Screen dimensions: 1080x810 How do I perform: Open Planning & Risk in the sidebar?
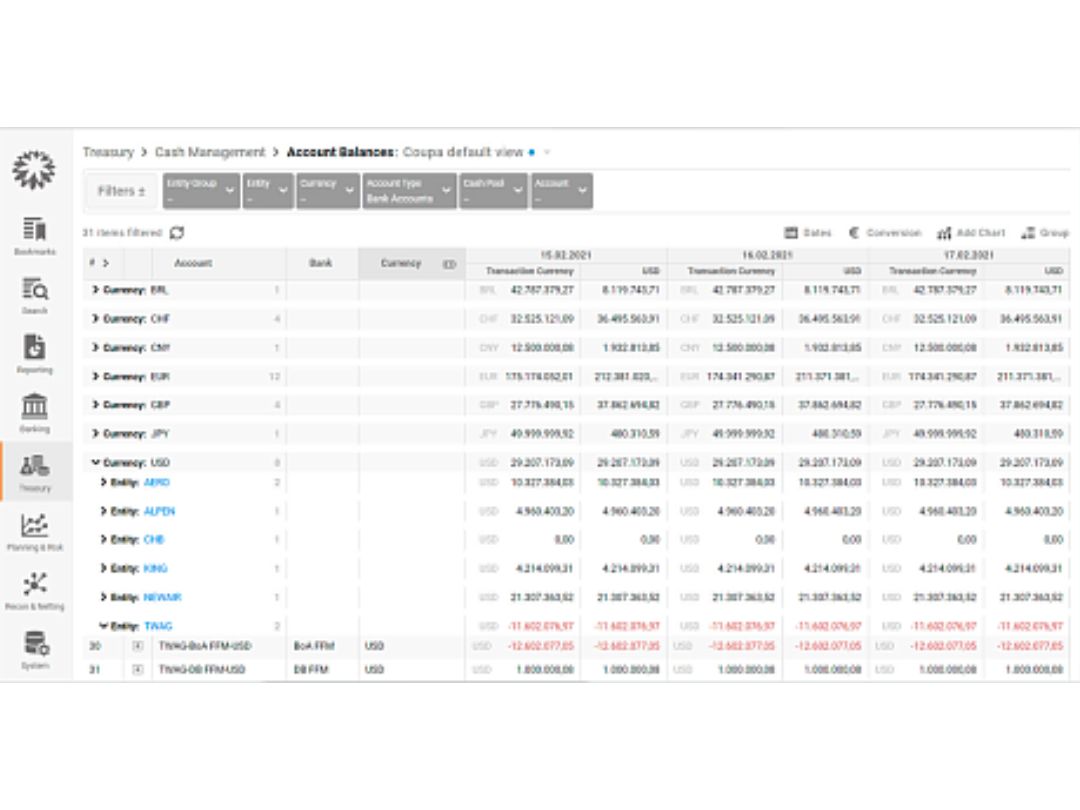pyautogui.click(x=34, y=532)
